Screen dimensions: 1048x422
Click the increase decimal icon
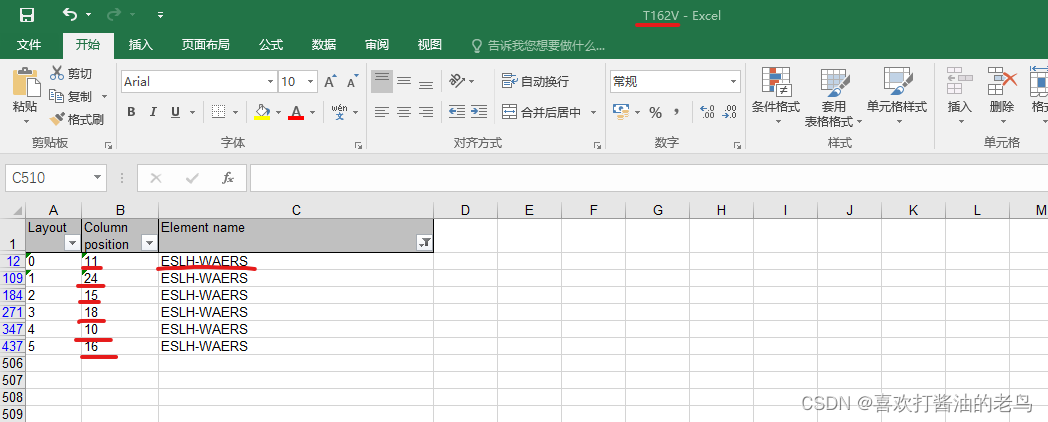point(707,112)
